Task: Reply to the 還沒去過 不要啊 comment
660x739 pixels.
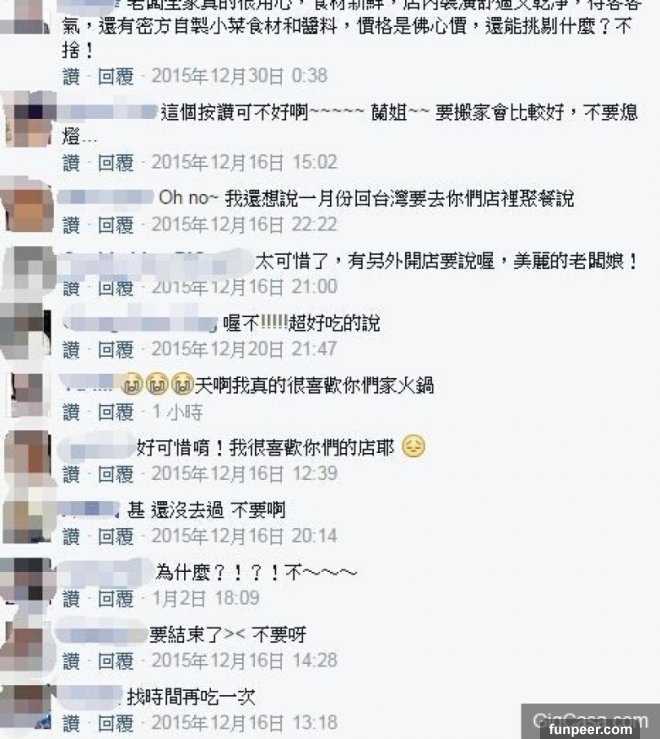Action: [x=116, y=536]
